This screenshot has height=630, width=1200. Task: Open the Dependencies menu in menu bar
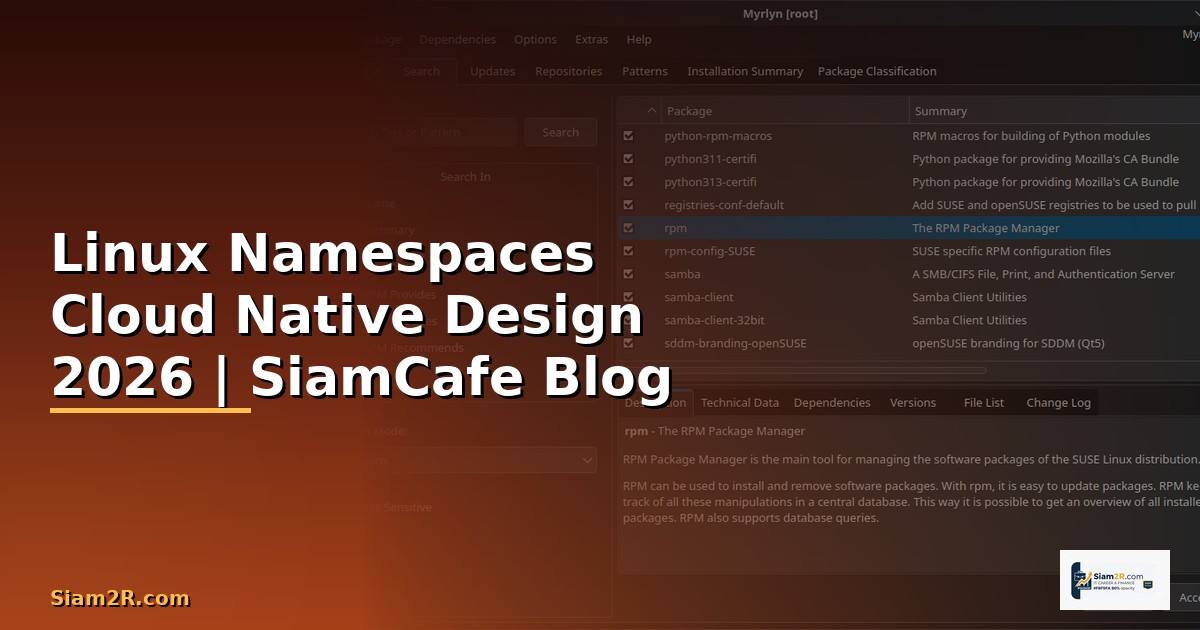(x=457, y=40)
